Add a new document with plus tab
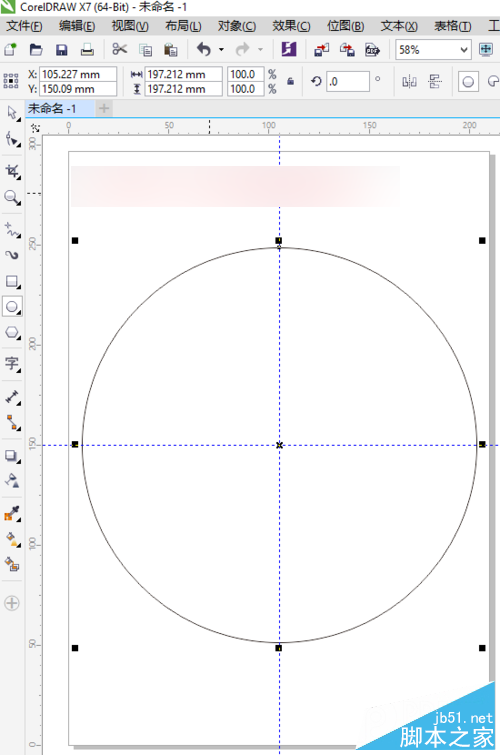The width and height of the screenshot is (500, 755). (104, 109)
